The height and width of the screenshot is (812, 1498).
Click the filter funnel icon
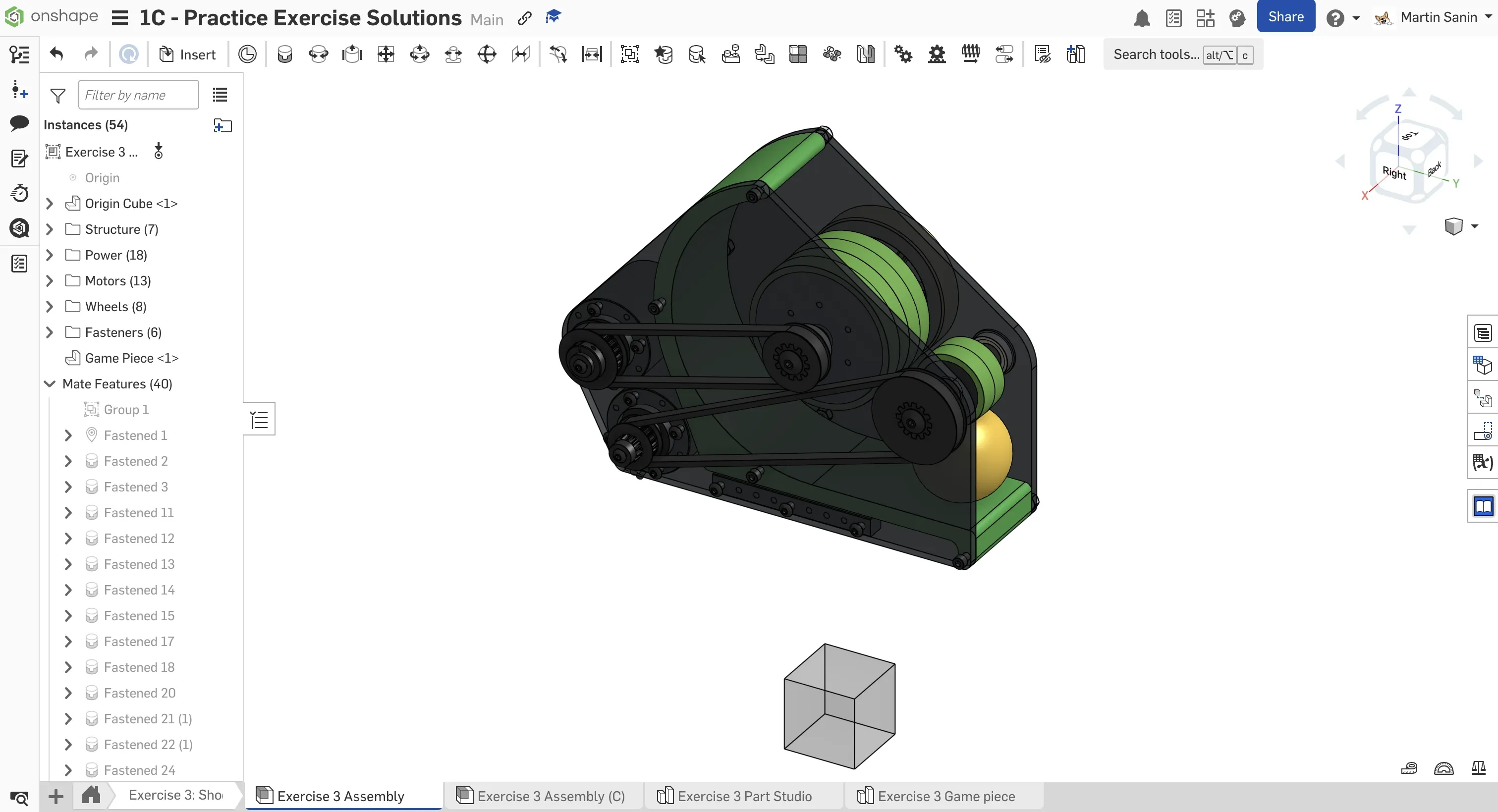[x=57, y=95]
